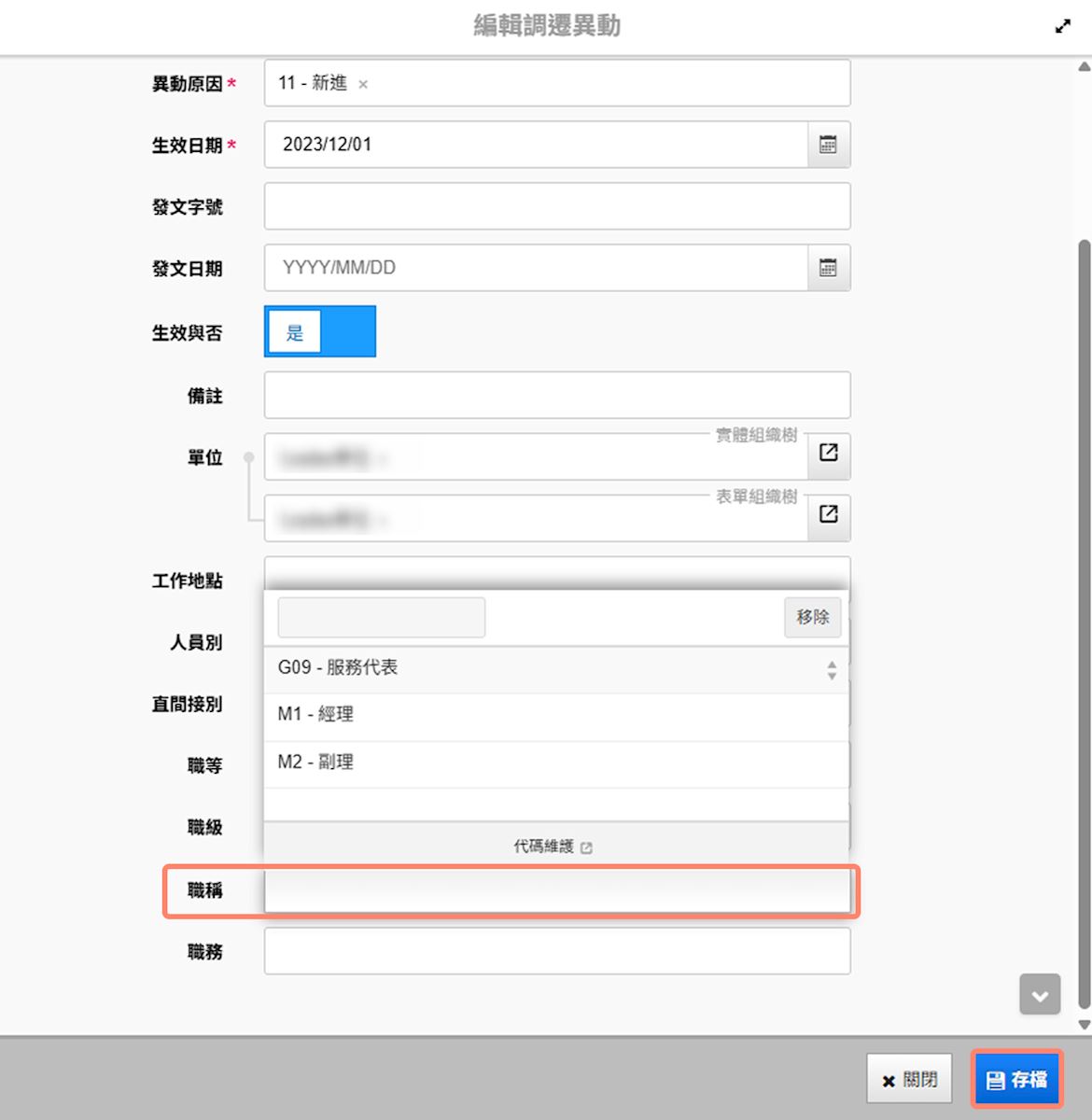Image resolution: width=1092 pixels, height=1120 pixels.
Task: Open the 表單組織樹 unit selector
Action: [x=828, y=514]
